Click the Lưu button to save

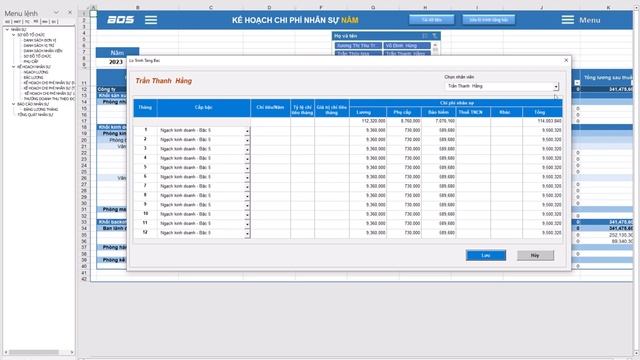[x=486, y=255]
